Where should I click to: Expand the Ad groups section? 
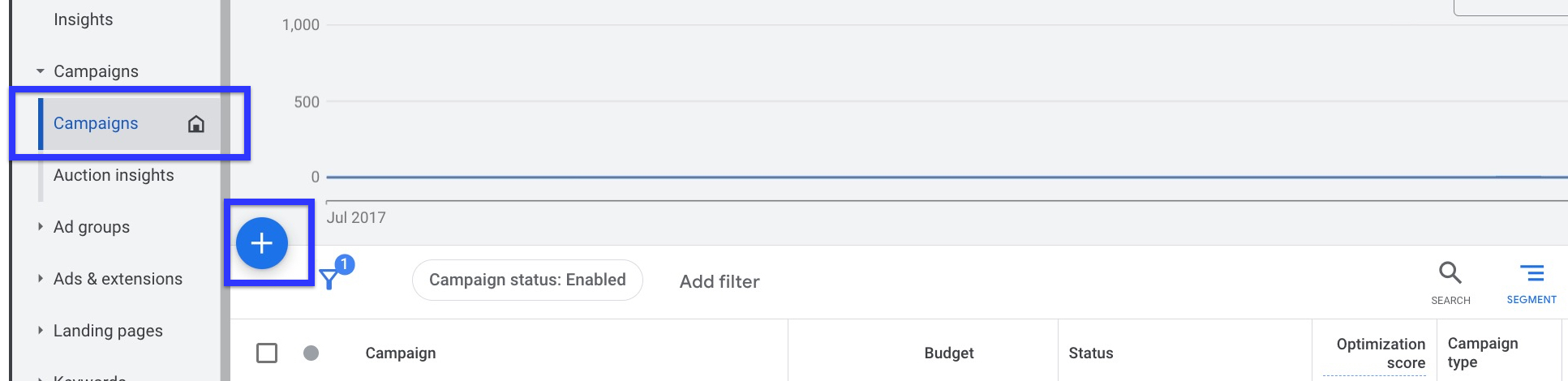pyautogui.click(x=41, y=227)
